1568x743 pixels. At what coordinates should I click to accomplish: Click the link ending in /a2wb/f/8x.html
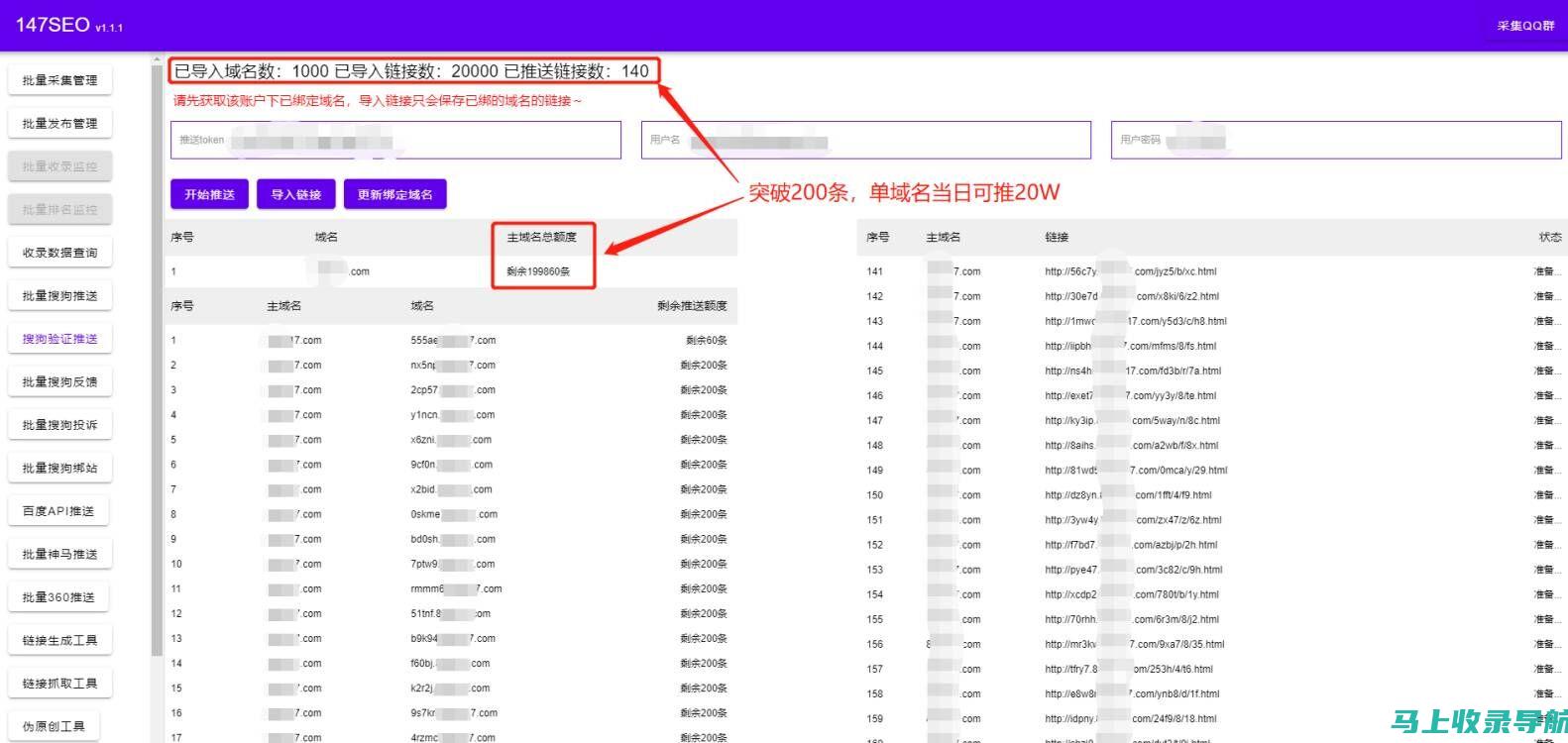click(x=1131, y=446)
